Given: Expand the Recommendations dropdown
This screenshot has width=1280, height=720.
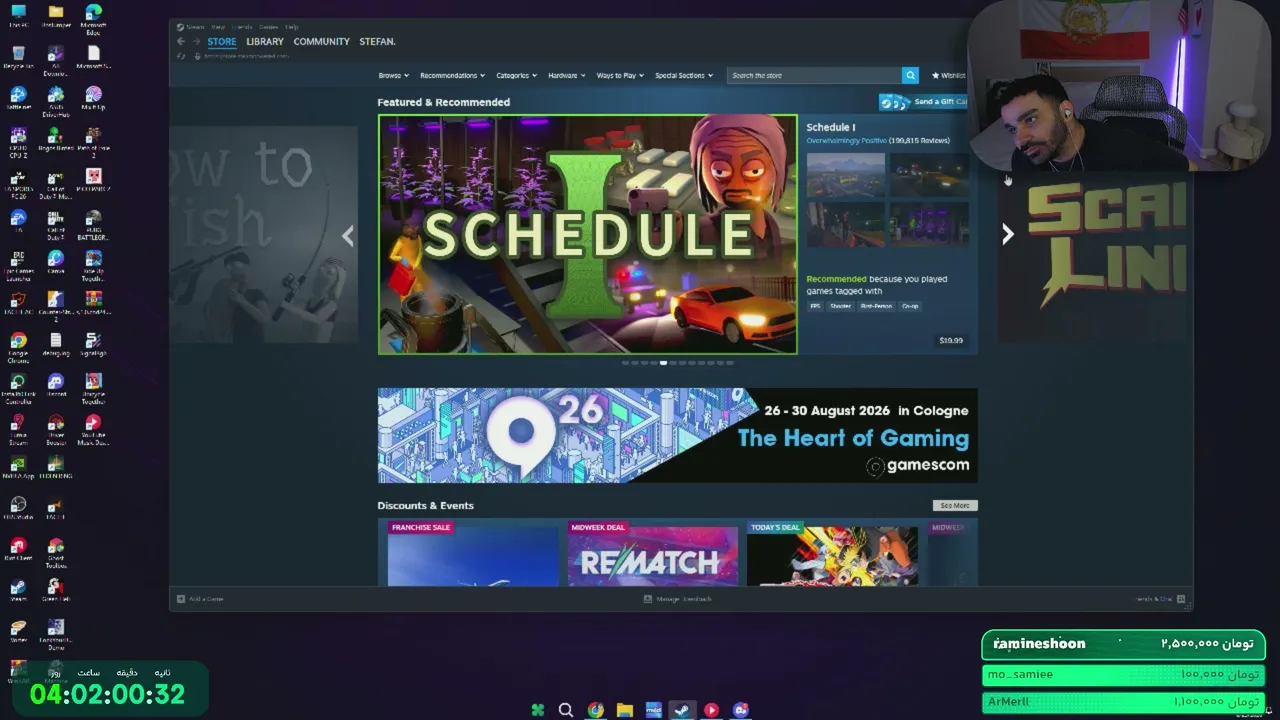Looking at the screenshot, I should point(452,75).
